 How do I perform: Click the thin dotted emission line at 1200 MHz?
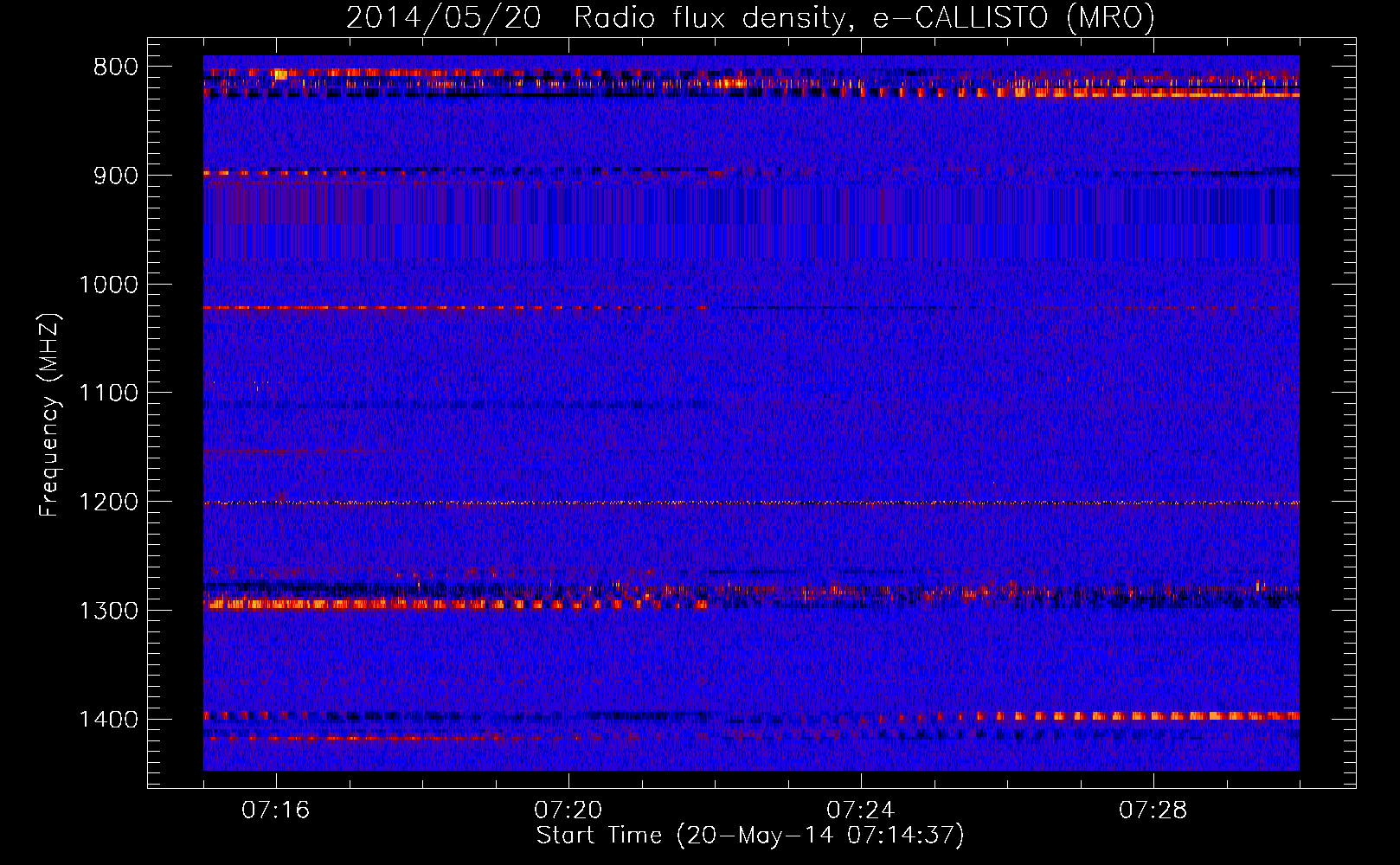pos(751,503)
